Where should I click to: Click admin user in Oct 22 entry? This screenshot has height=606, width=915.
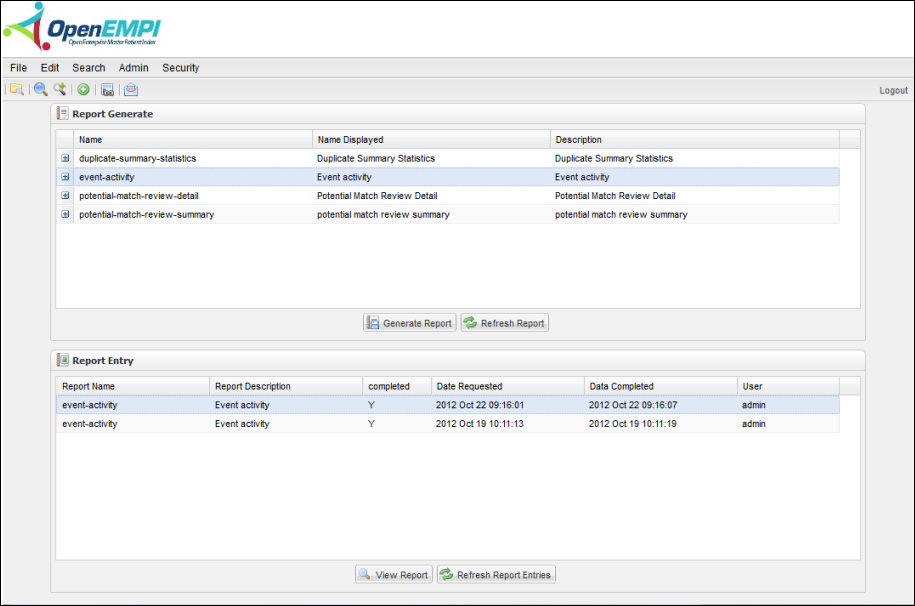753,405
